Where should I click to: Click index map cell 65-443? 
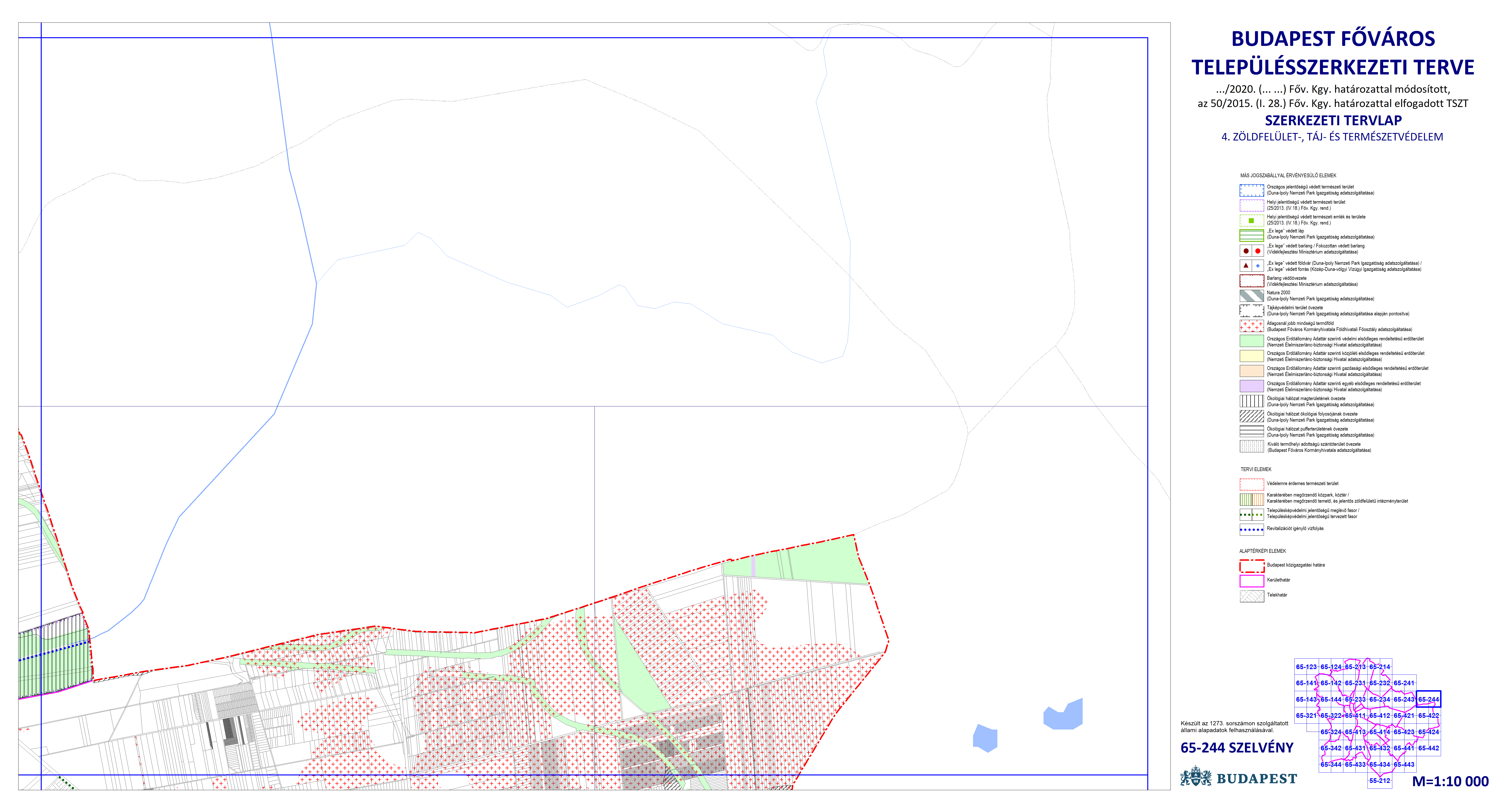point(1404,765)
